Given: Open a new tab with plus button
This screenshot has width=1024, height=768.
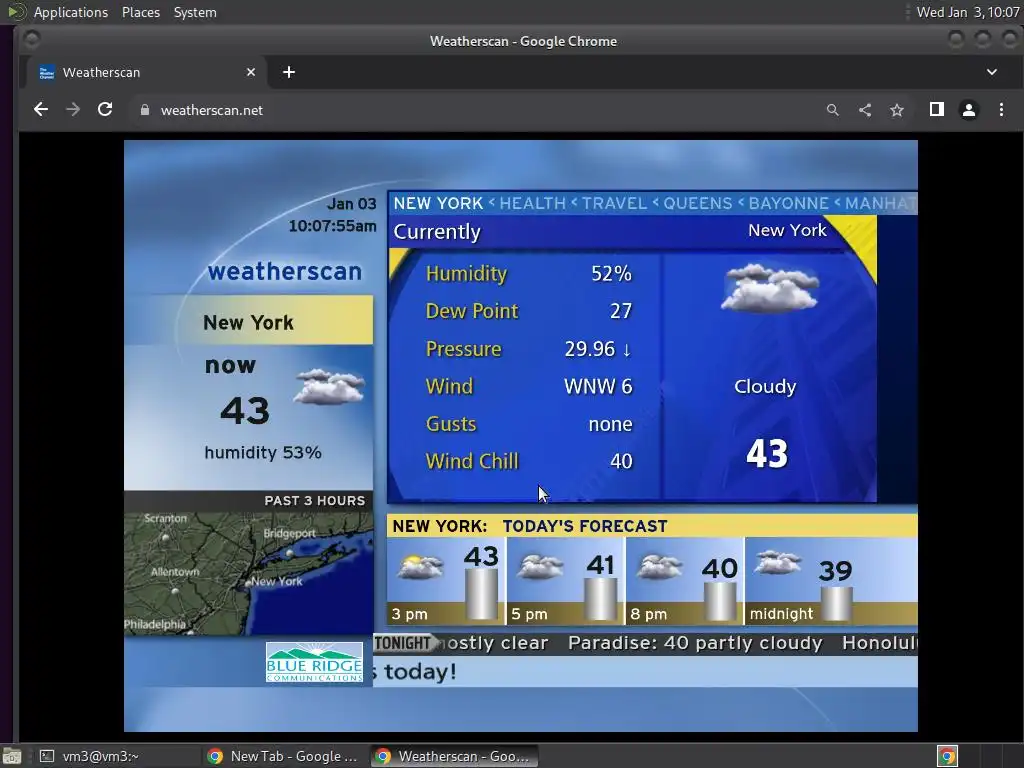Looking at the screenshot, I should (289, 72).
